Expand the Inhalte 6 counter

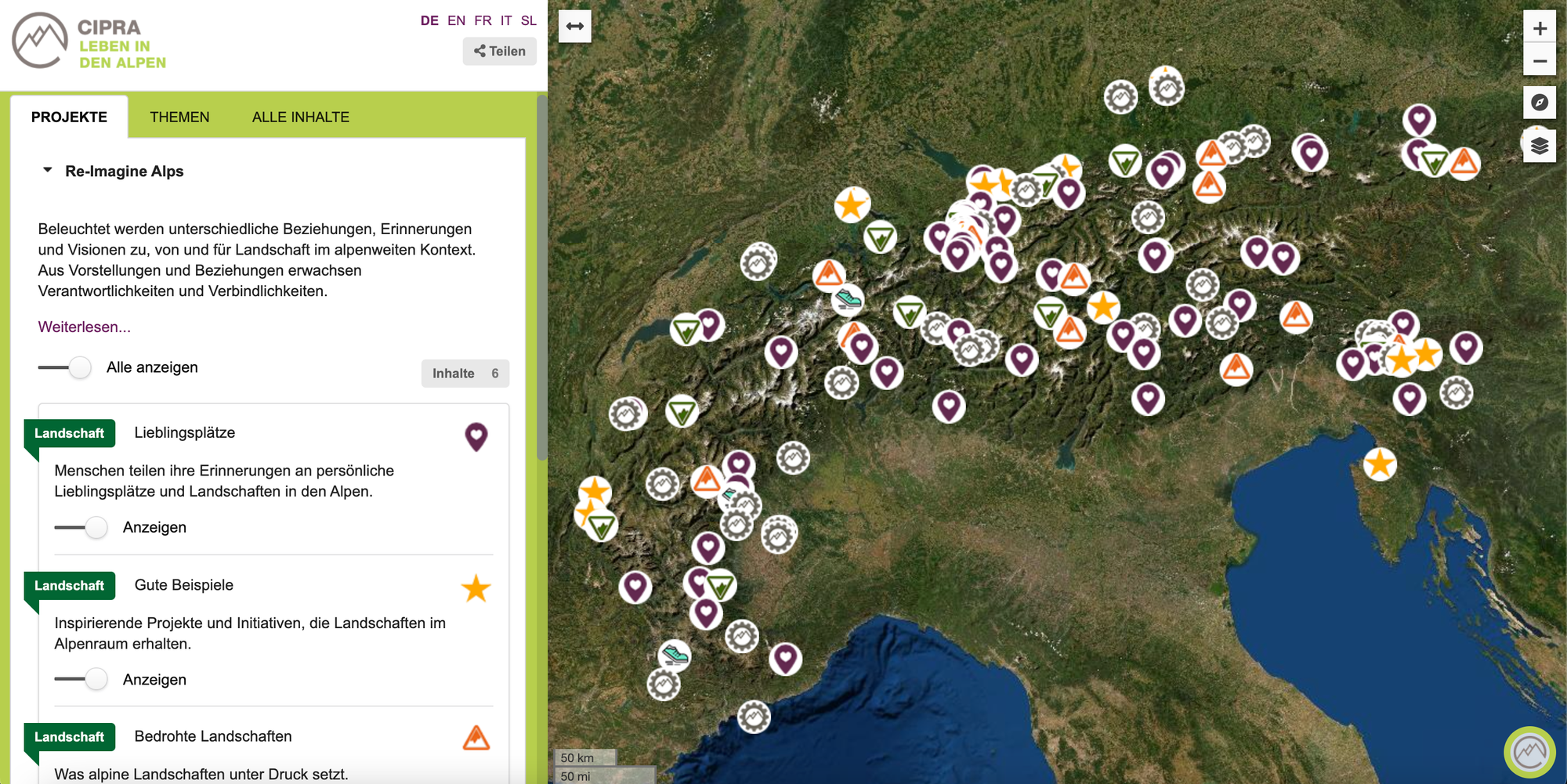click(x=465, y=374)
